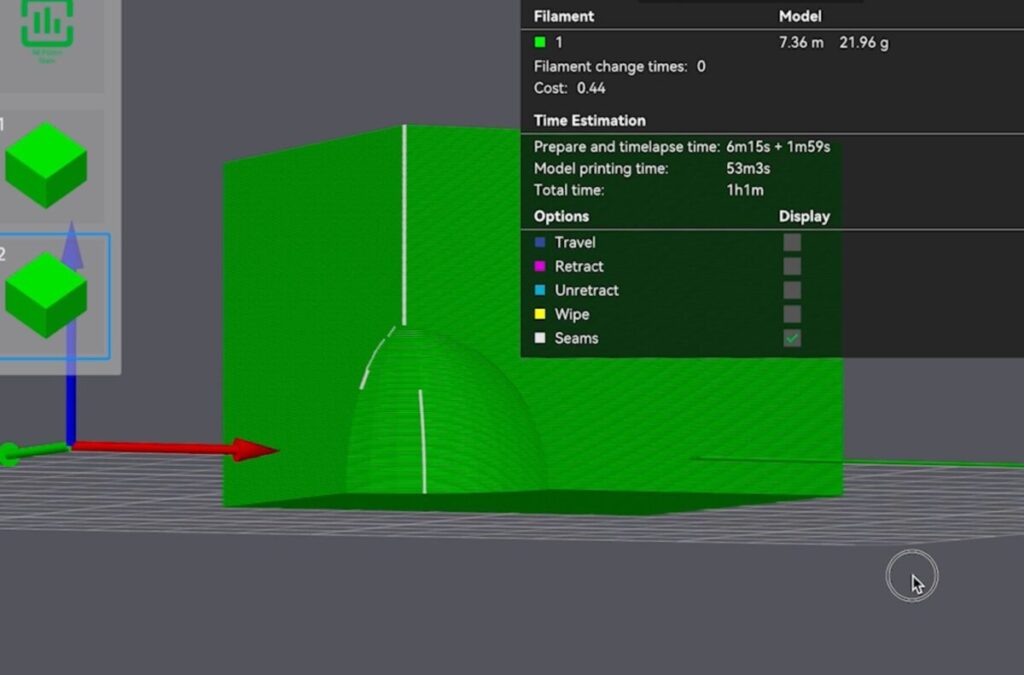Enable the Travel display checkbox
This screenshot has height=675, width=1024.
tap(792, 242)
